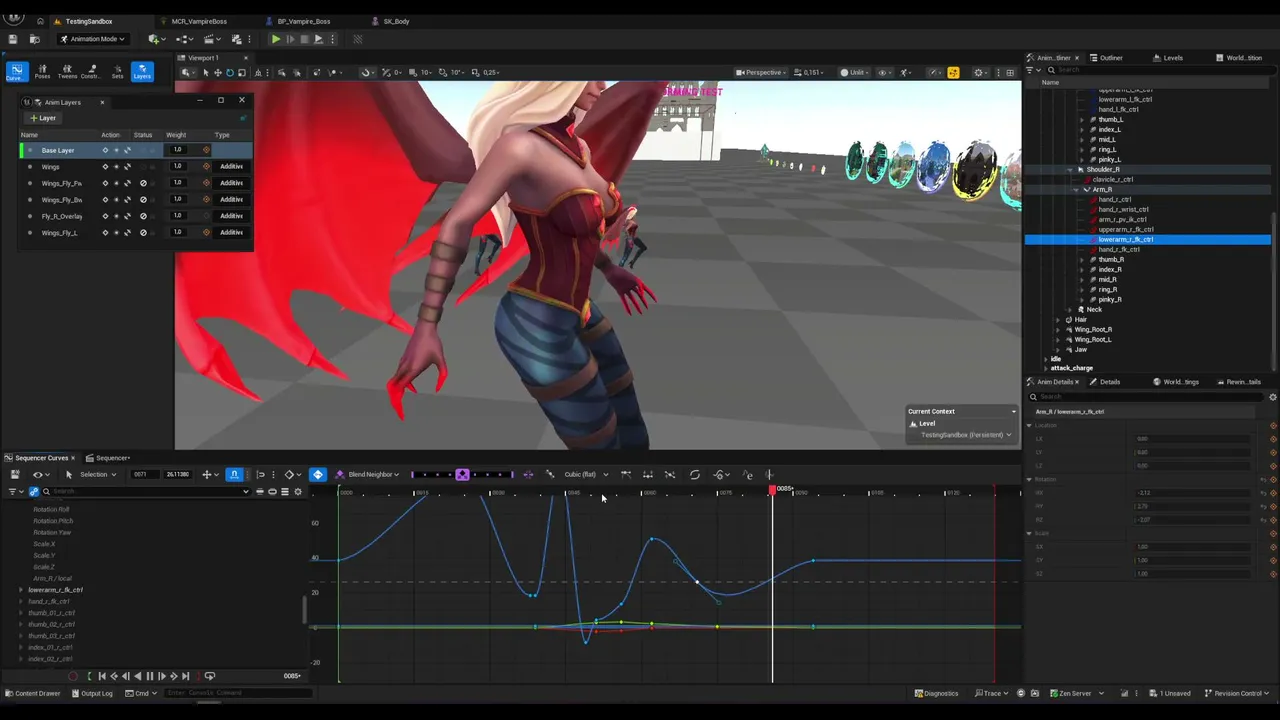Viewport: 1280px width, 720px height.
Task: Open the Wings layer type dropdown
Action: click(x=231, y=167)
